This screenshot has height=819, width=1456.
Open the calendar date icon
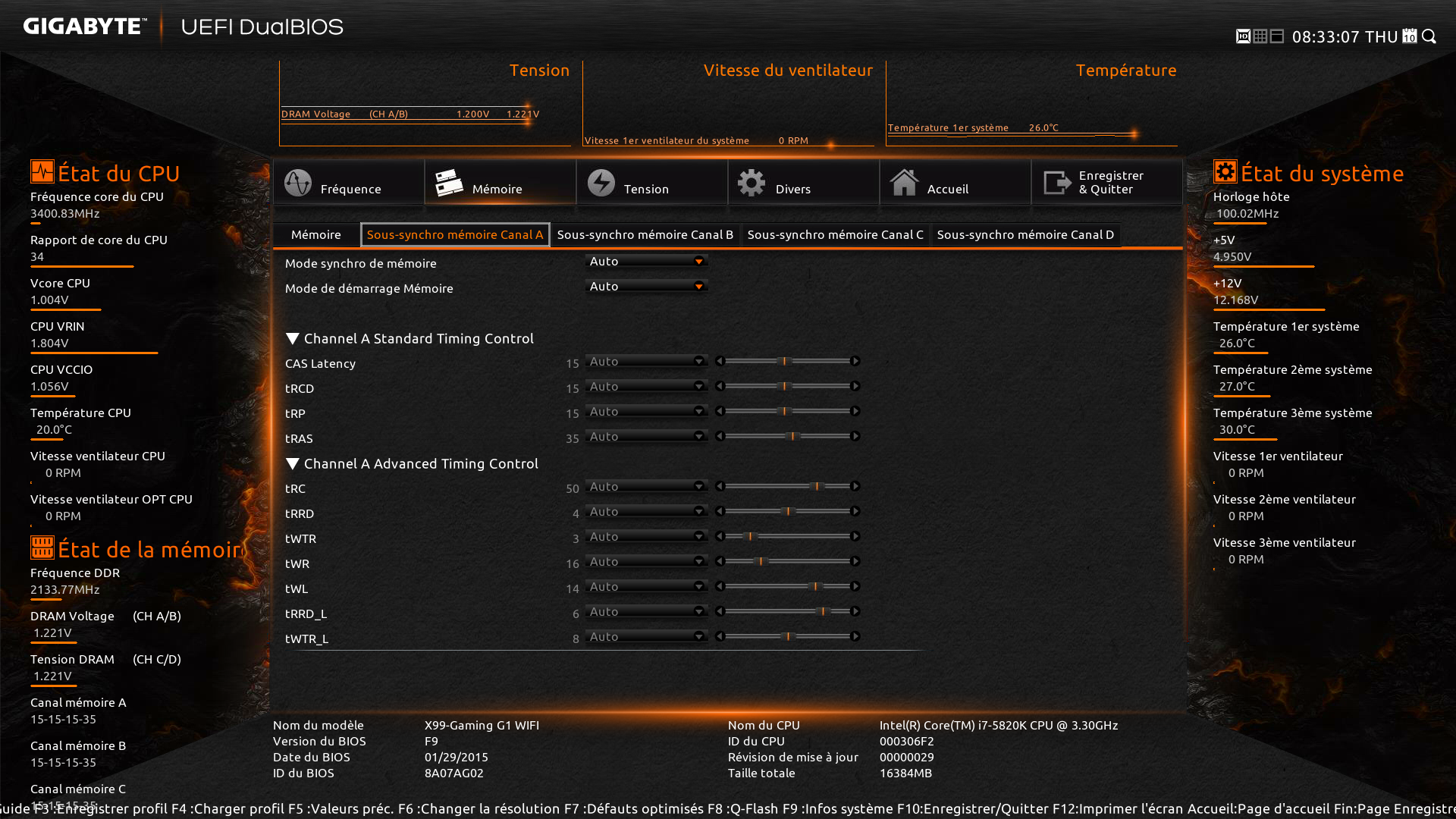tap(1410, 36)
